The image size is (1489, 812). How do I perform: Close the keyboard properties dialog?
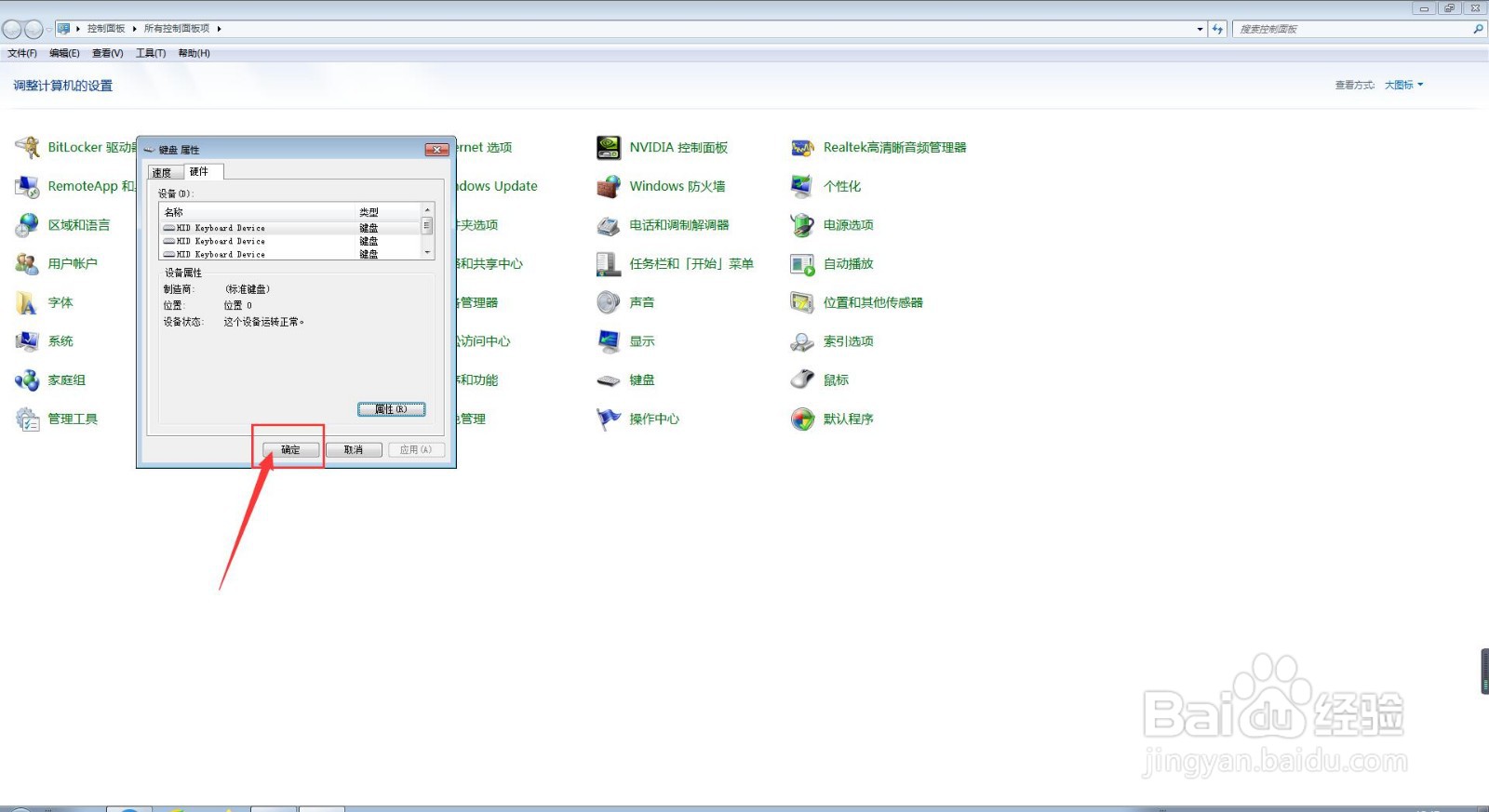pyautogui.click(x=436, y=150)
